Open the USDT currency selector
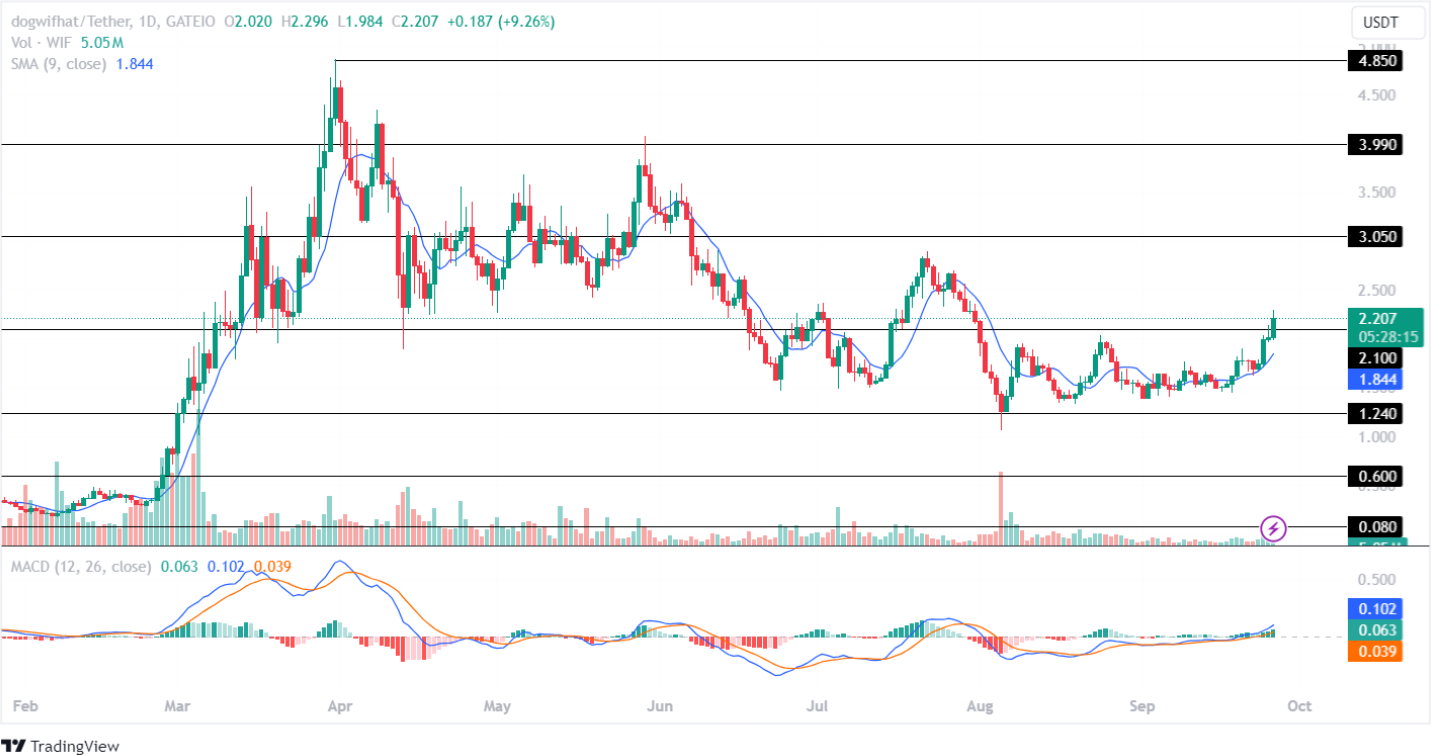This screenshot has width=1433, height=755. [1385, 21]
